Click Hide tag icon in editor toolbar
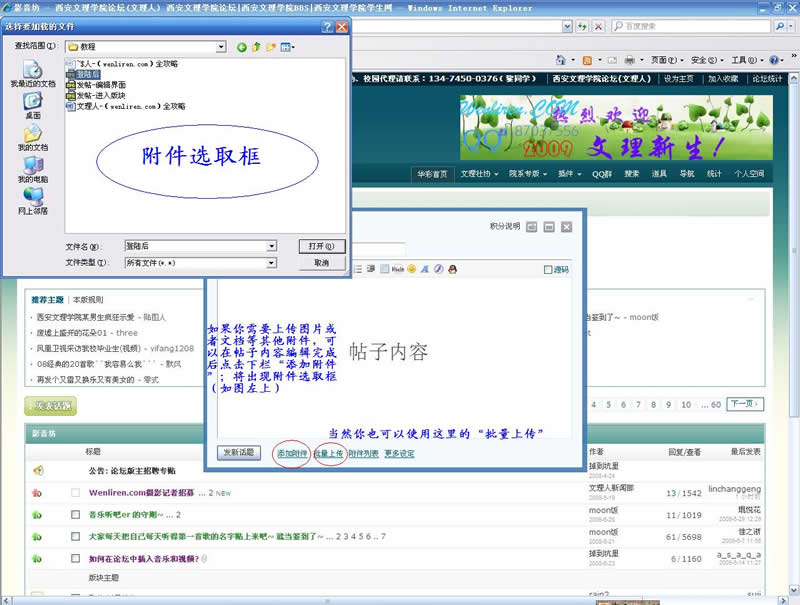This screenshot has height=605, width=800. point(398,269)
